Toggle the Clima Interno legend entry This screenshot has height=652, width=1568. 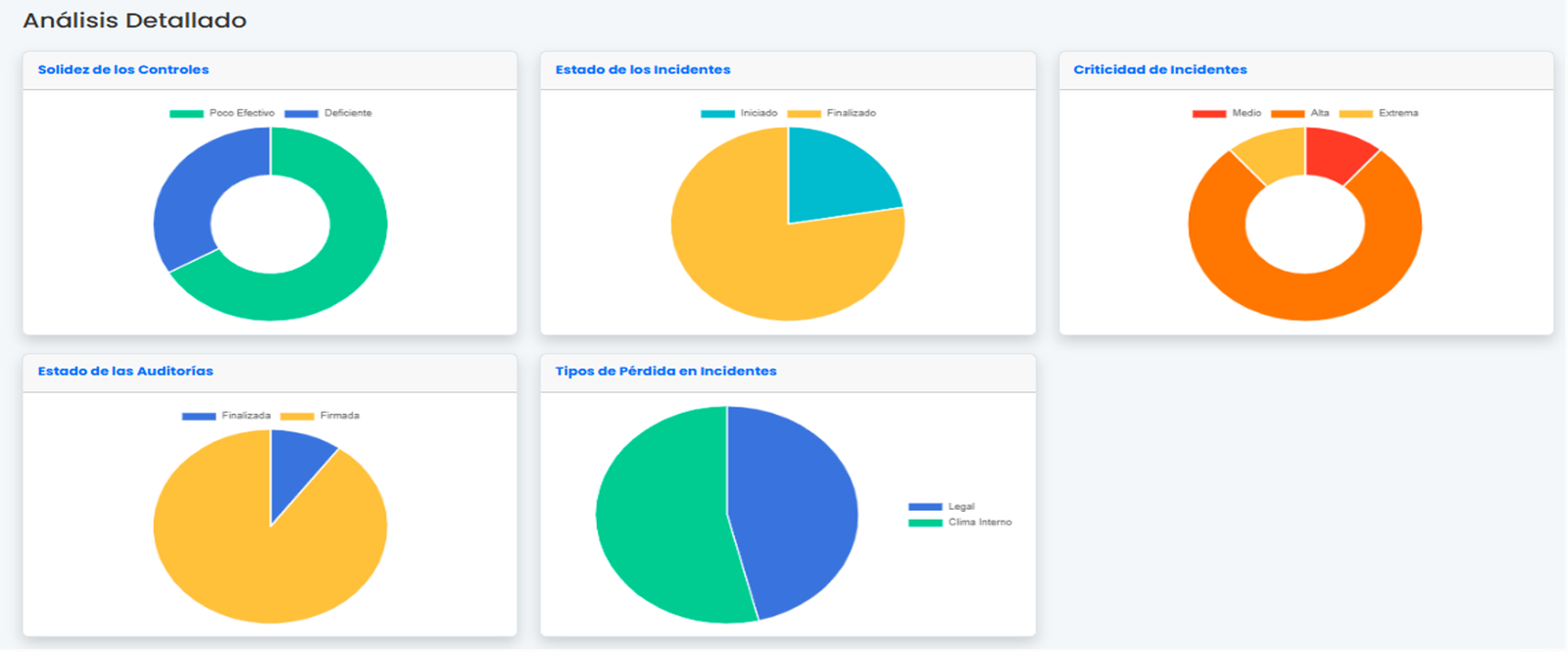(x=960, y=523)
